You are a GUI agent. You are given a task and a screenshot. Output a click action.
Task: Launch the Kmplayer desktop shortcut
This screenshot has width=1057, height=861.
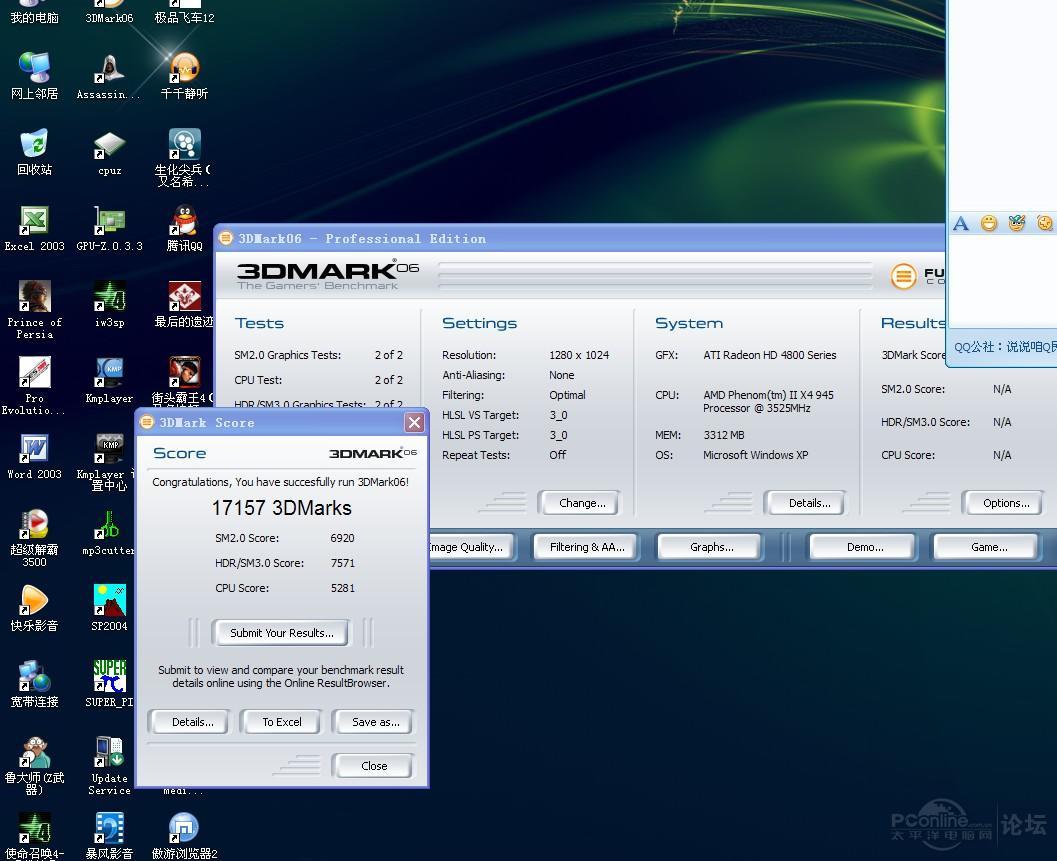tap(109, 374)
